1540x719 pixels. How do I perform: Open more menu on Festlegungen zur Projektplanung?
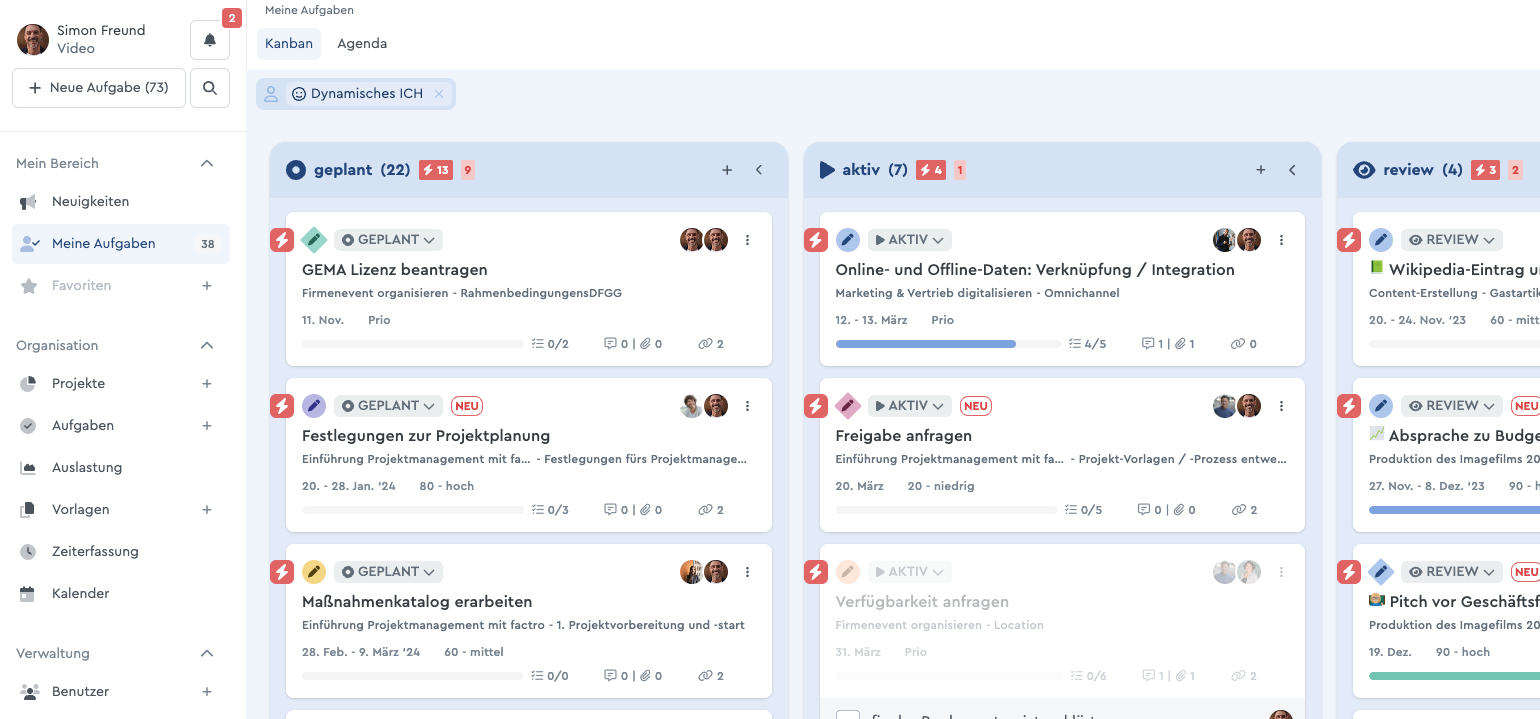click(748, 406)
